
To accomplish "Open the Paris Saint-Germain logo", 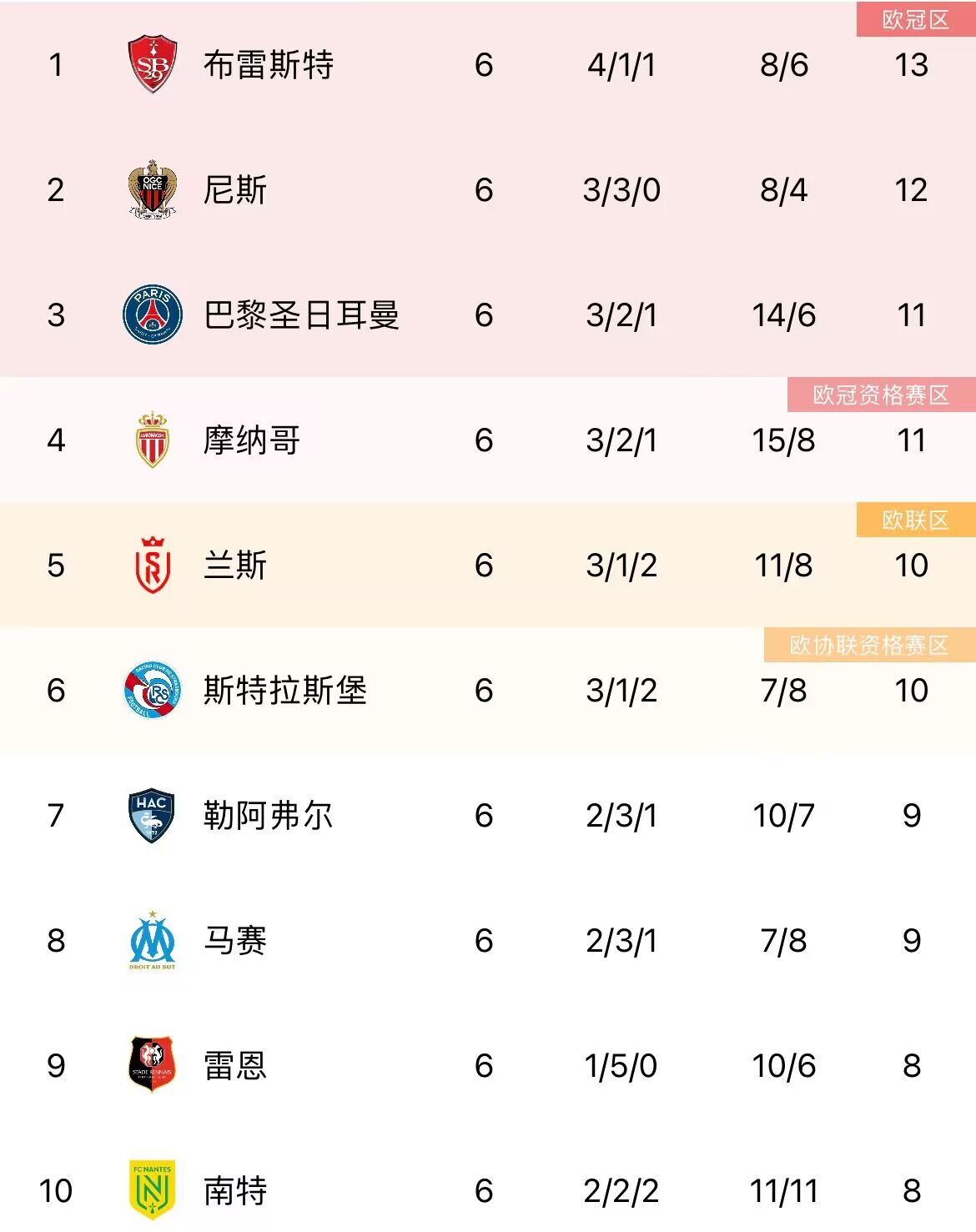I will (x=153, y=314).
